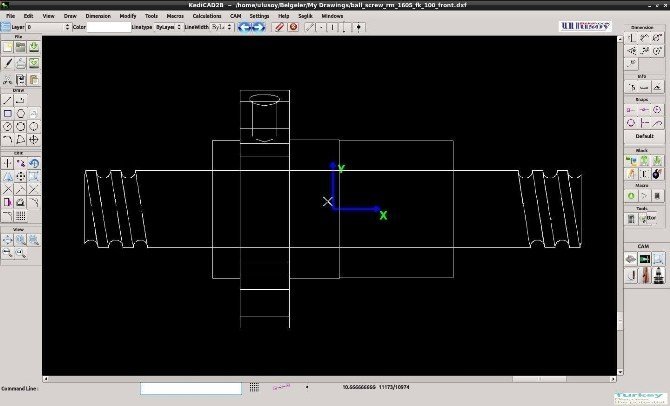Click the red cancel icon in toolbar
Viewport: 670px width, 406px height.
tap(293, 27)
